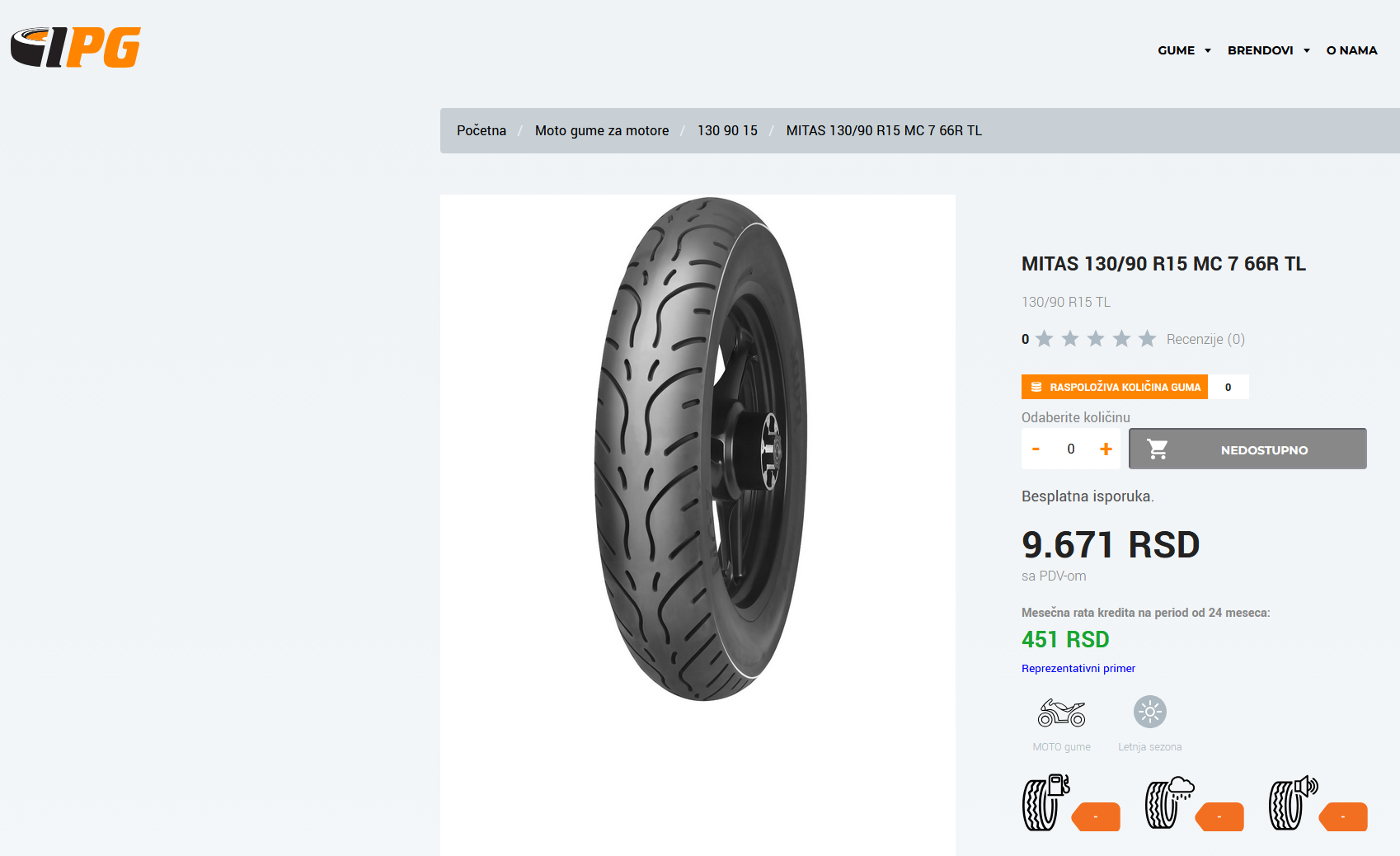Increase quantity with plus button
The width and height of the screenshot is (1400, 856).
click(x=1106, y=449)
